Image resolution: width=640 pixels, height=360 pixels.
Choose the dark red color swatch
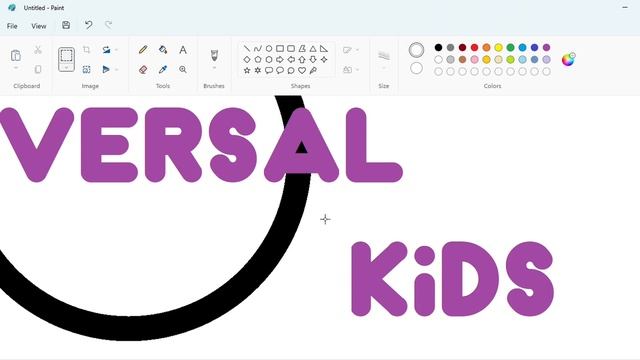click(x=462, y=47)
